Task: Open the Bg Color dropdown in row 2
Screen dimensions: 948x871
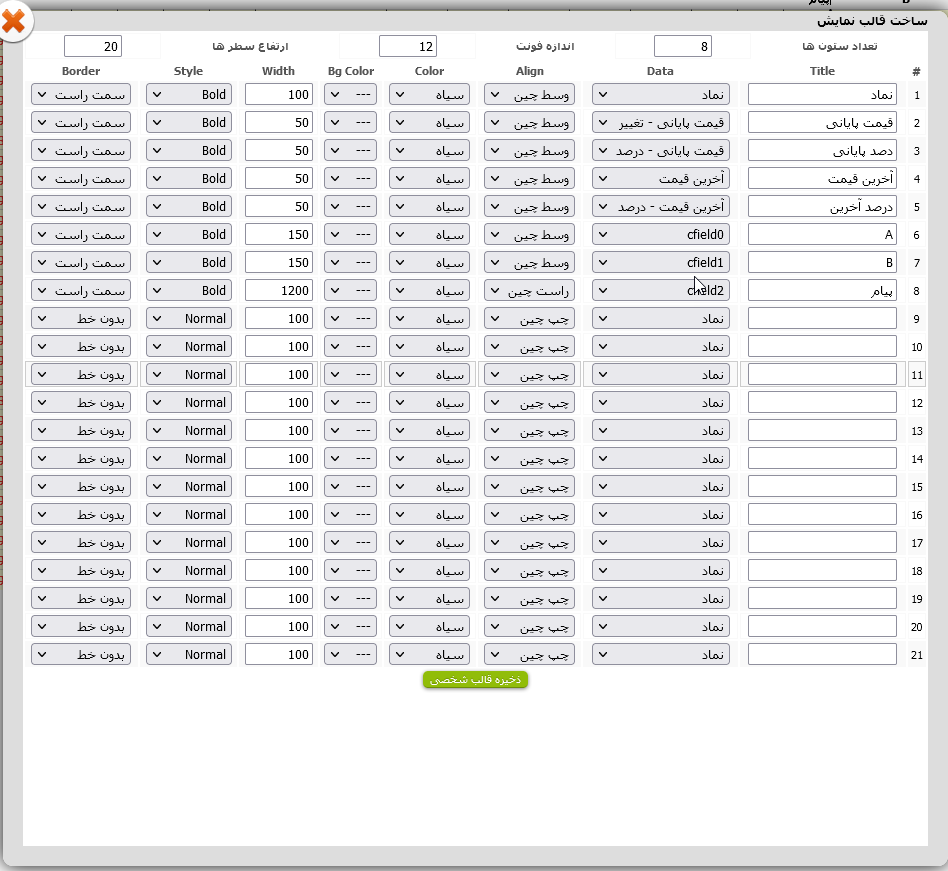Action: (x=350, y=122)
